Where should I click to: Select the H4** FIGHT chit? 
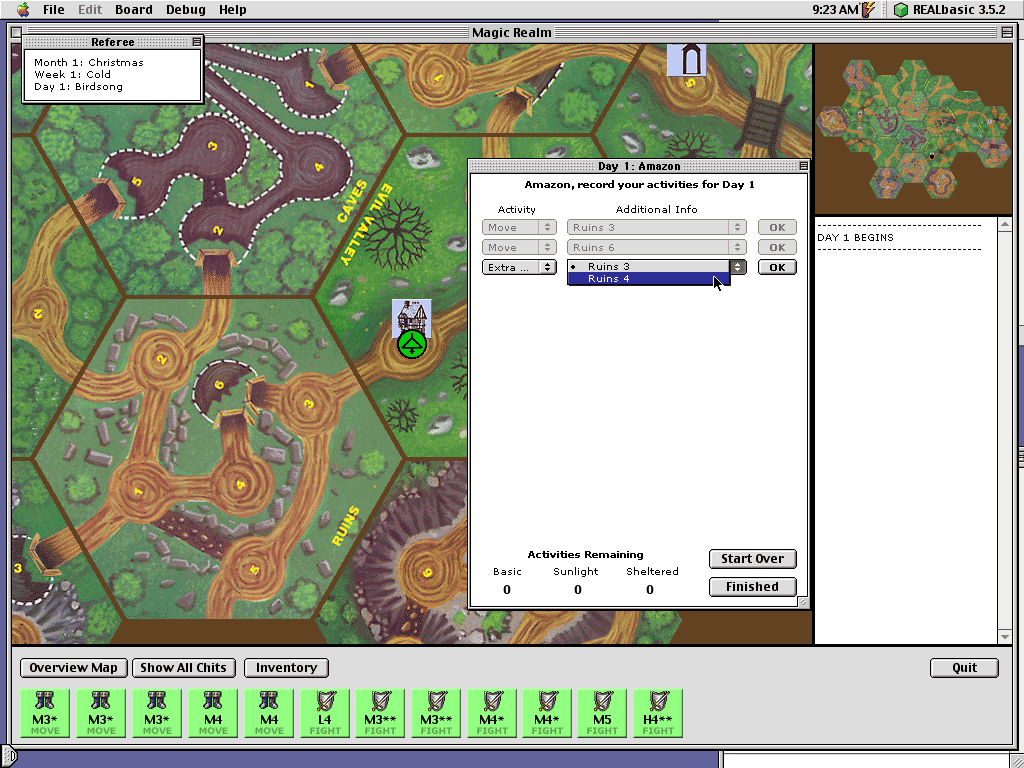click(x=658, y=713)
